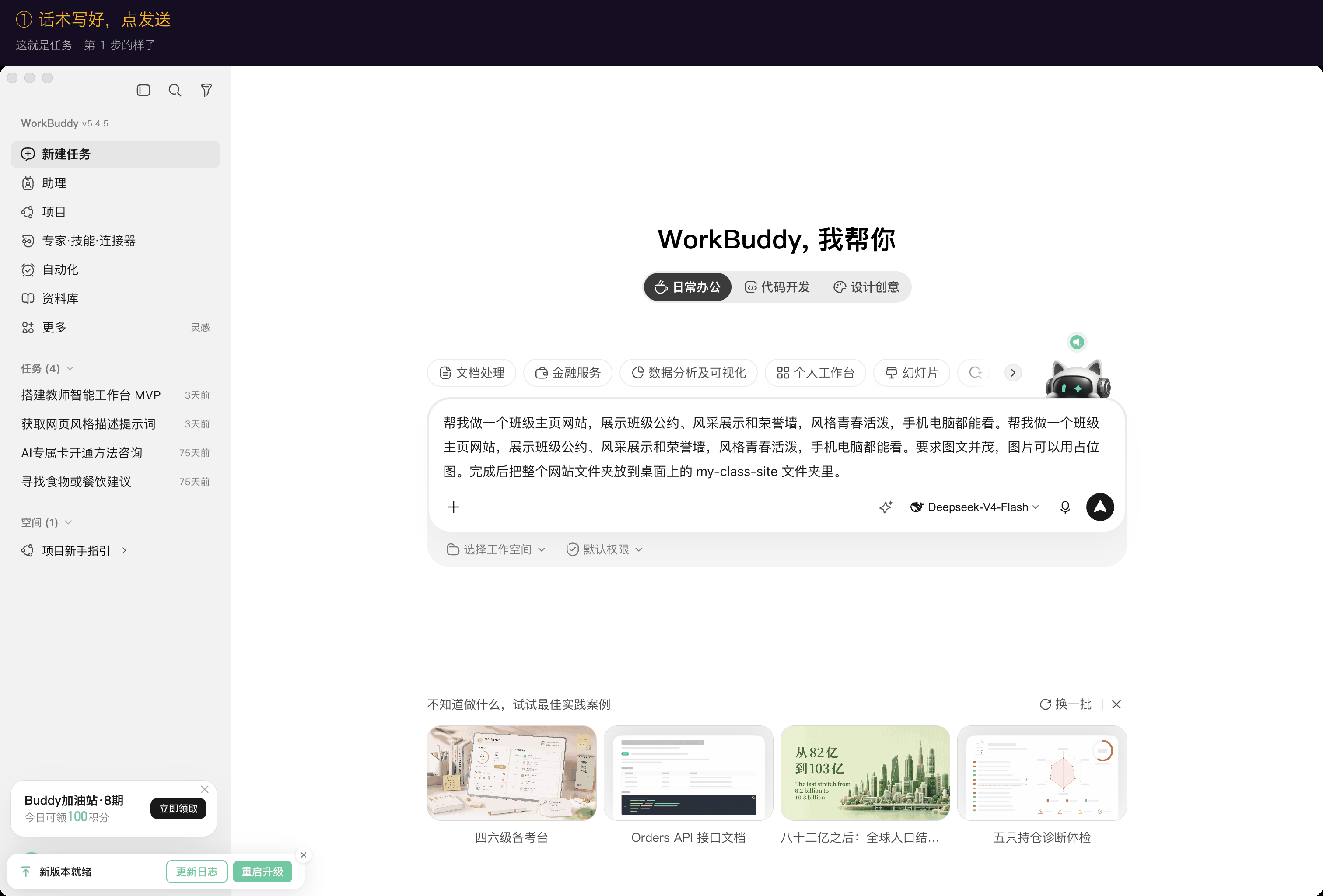Click the sparkle prompt-enhance icon
The image size is (1323, 896).
[885, 507]
